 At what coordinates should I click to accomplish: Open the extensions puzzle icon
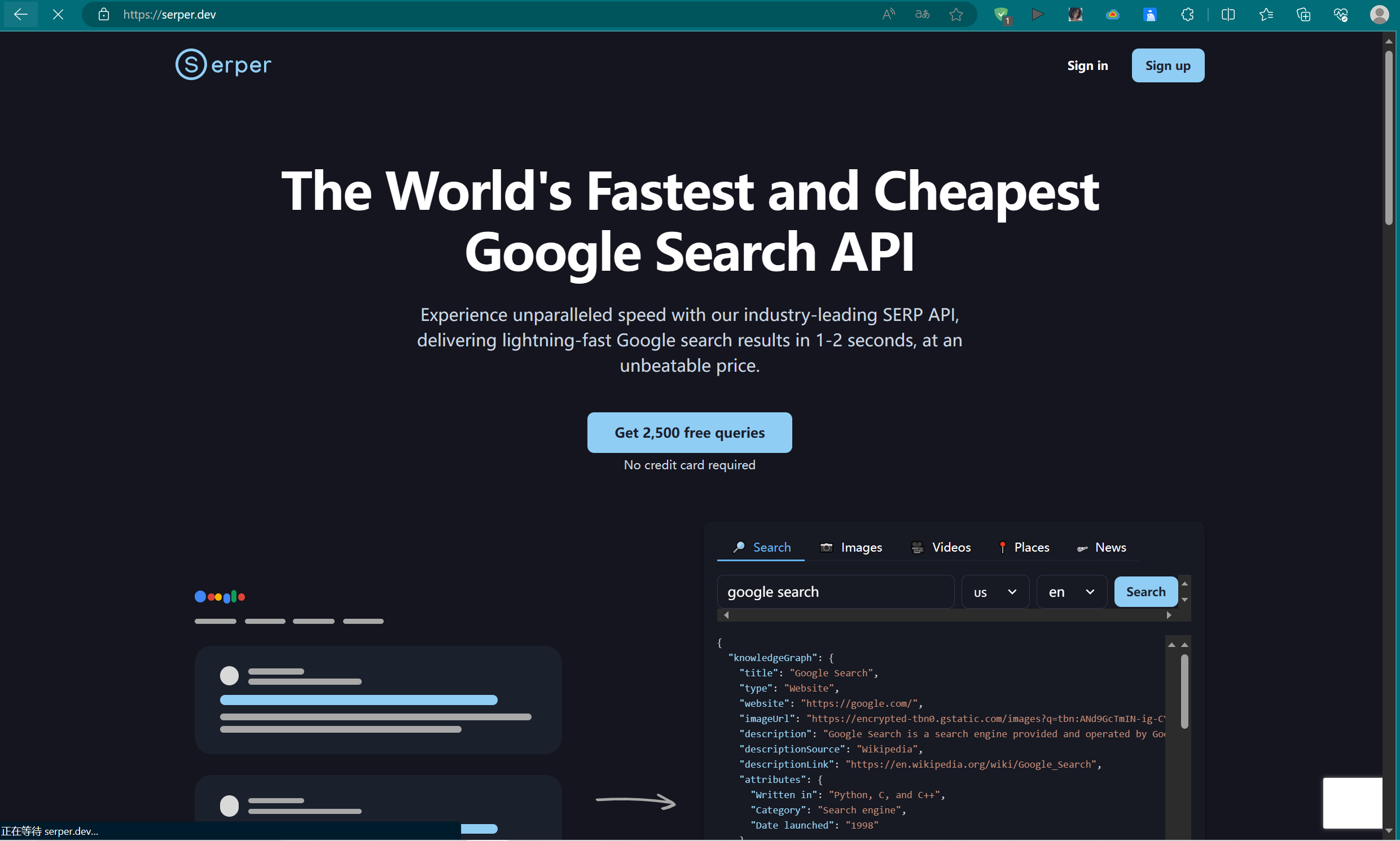[1187, 14]
